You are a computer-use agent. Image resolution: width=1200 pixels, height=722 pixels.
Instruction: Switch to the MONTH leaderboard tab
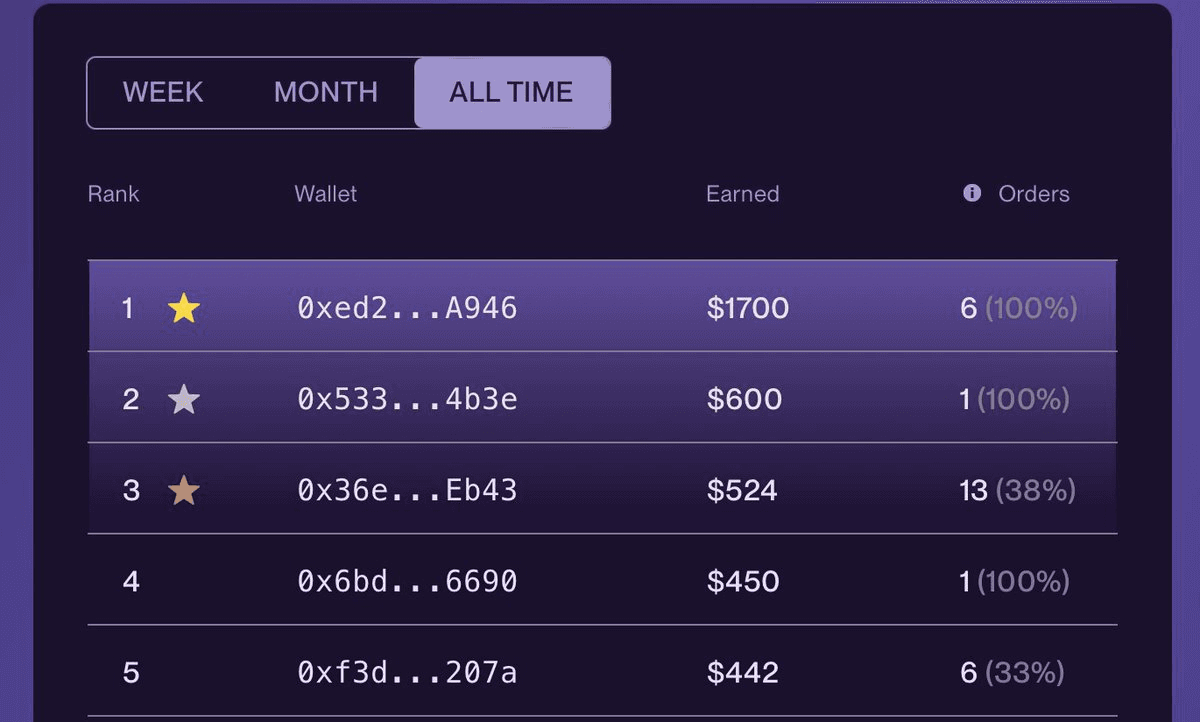(x=326, y=93)
